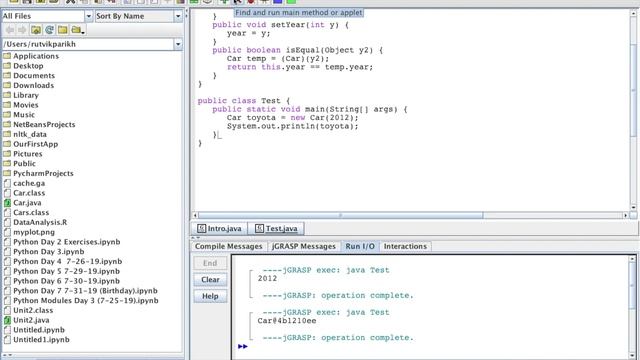Screen dimensions: 640x360
Task: Click the Intro.java tab's file icon
Action: [x=201, y=229]
